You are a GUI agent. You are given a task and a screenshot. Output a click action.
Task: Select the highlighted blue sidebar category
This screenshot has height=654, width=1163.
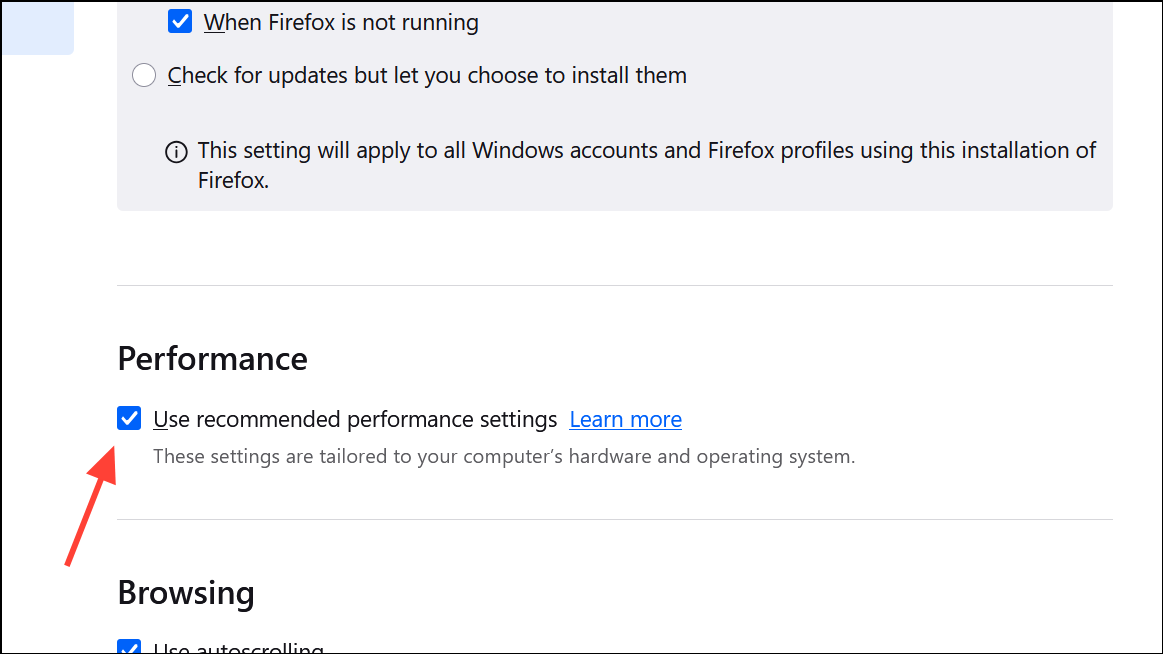[36, 26]
